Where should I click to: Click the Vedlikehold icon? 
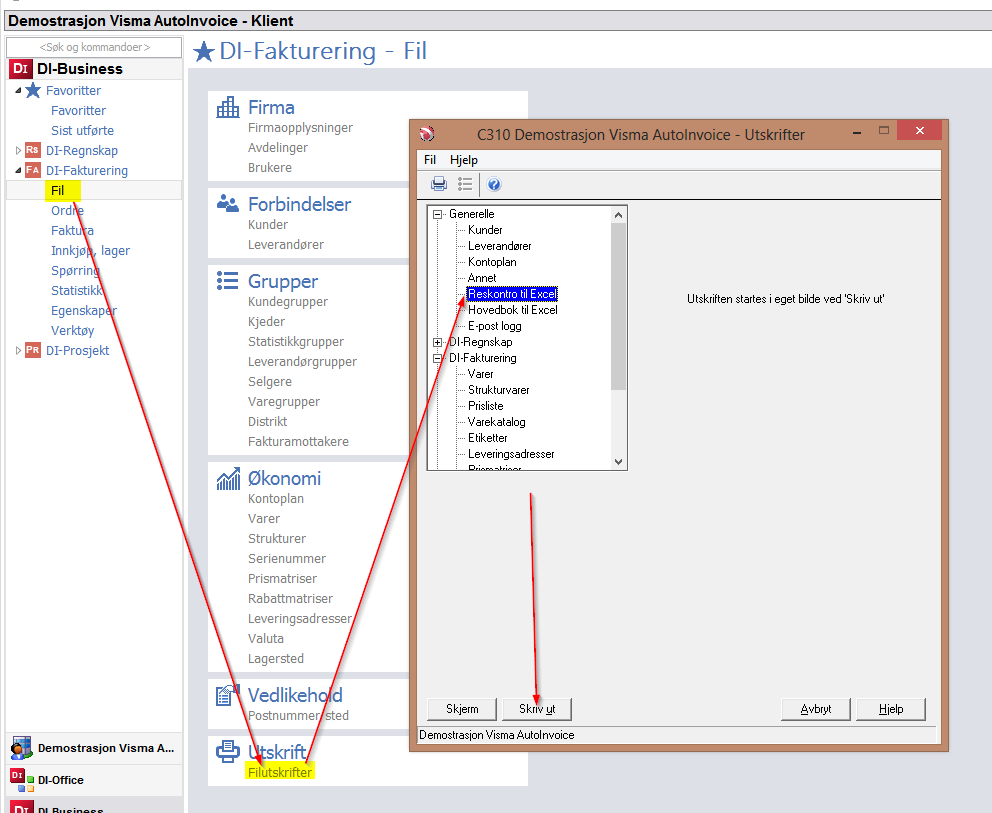228,695
